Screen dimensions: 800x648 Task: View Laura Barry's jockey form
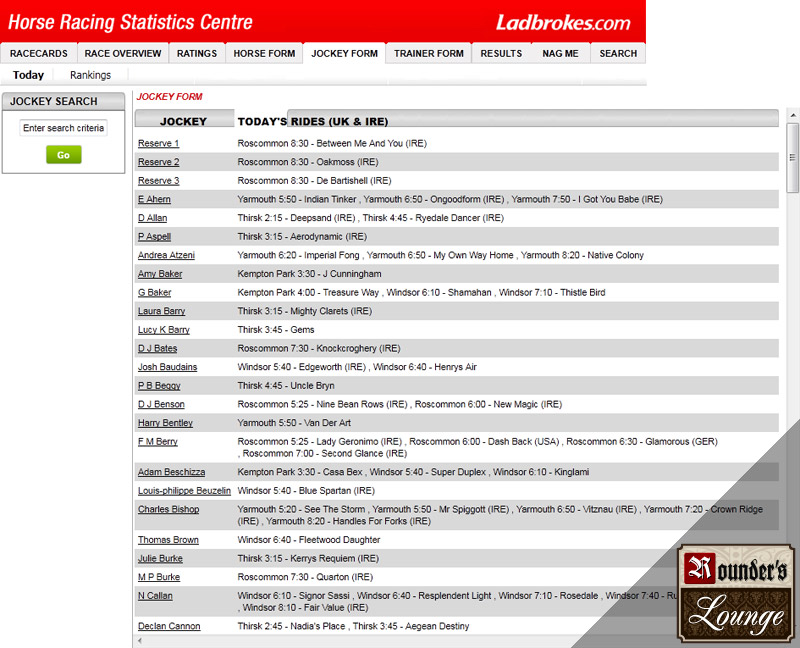click(161, 311)
